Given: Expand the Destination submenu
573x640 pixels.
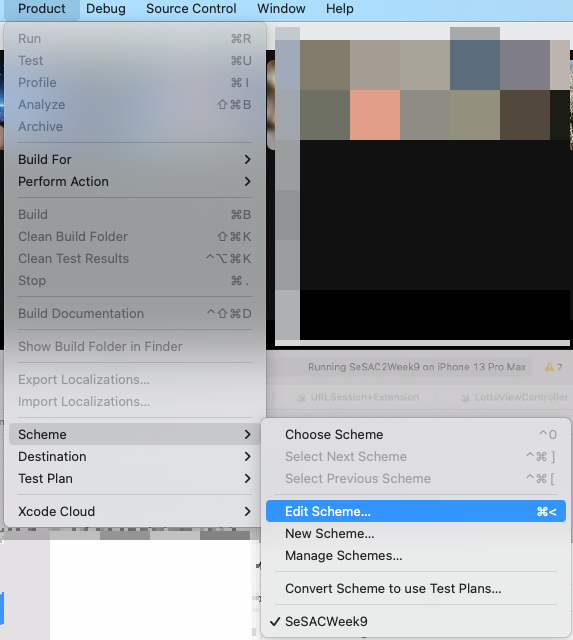Looking at the screenshot, I should pos(135,457).
